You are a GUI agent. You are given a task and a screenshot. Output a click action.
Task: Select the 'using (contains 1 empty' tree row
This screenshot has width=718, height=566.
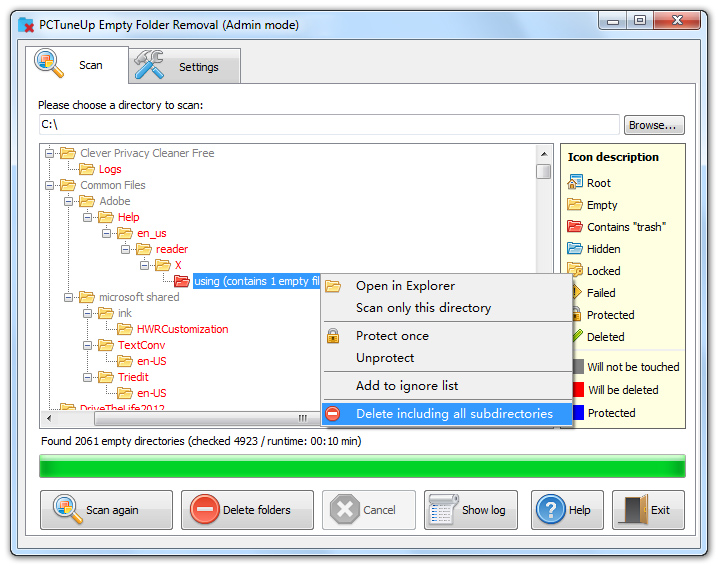[x=256, y=281]
